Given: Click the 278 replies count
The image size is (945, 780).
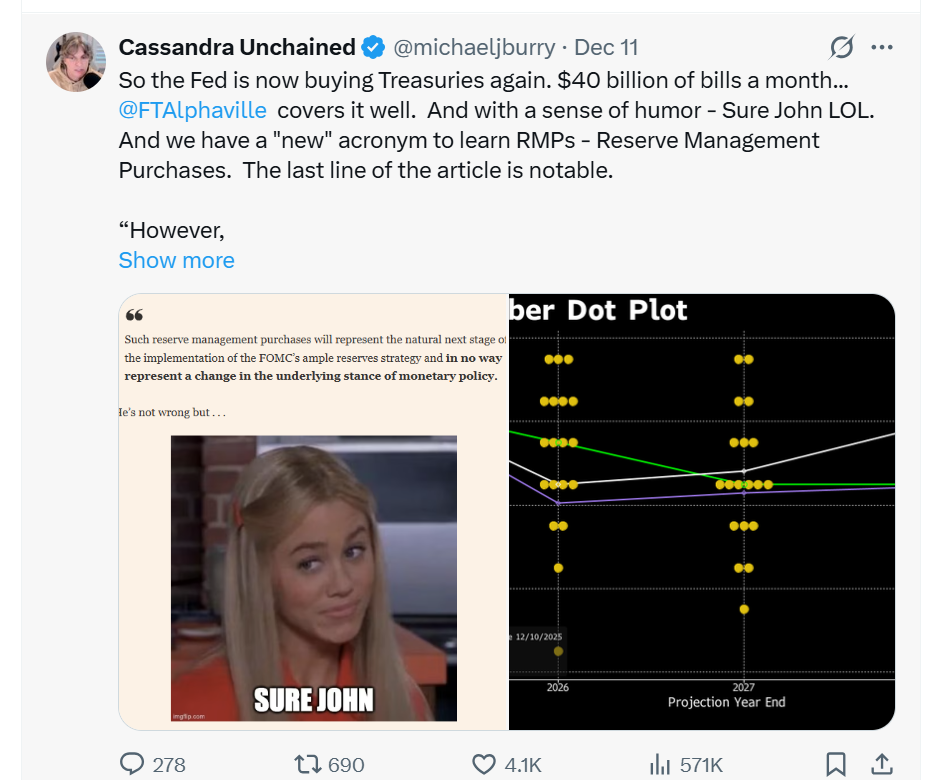Looking at the screenshot, I should 169,765.
